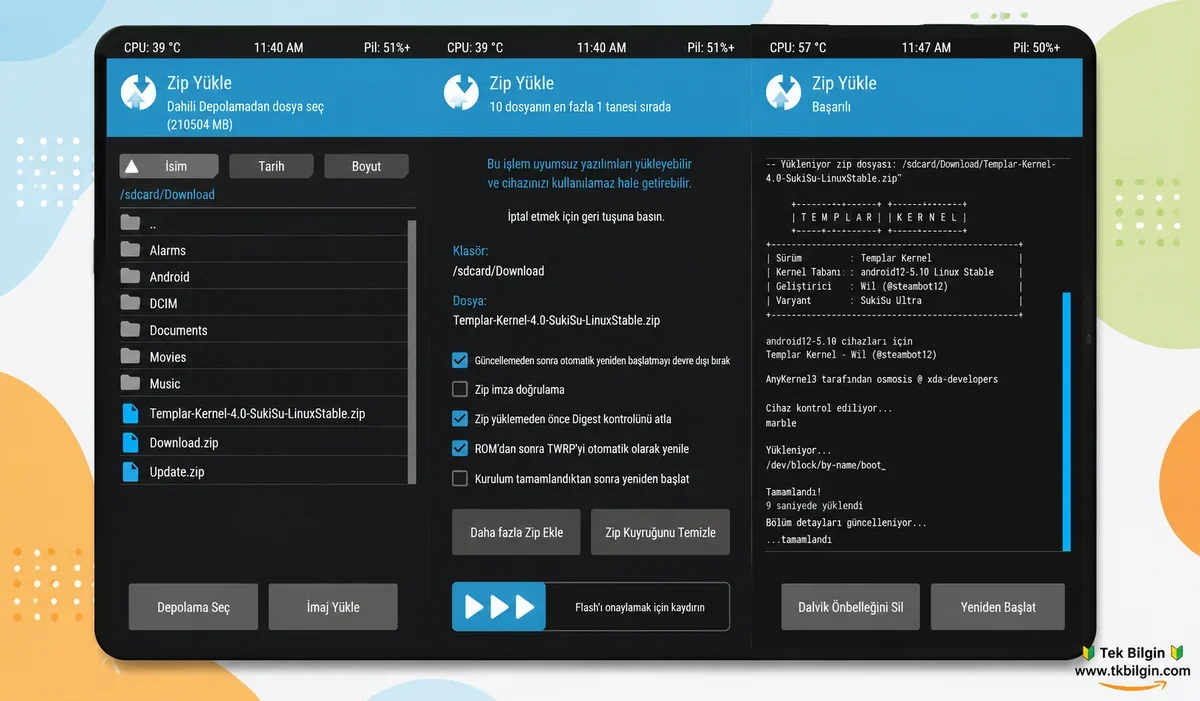The width and height of the screenshot is (1200, 701).
Task: Click the 'Dosya:' label in queue panel
Action: point(470,300)
